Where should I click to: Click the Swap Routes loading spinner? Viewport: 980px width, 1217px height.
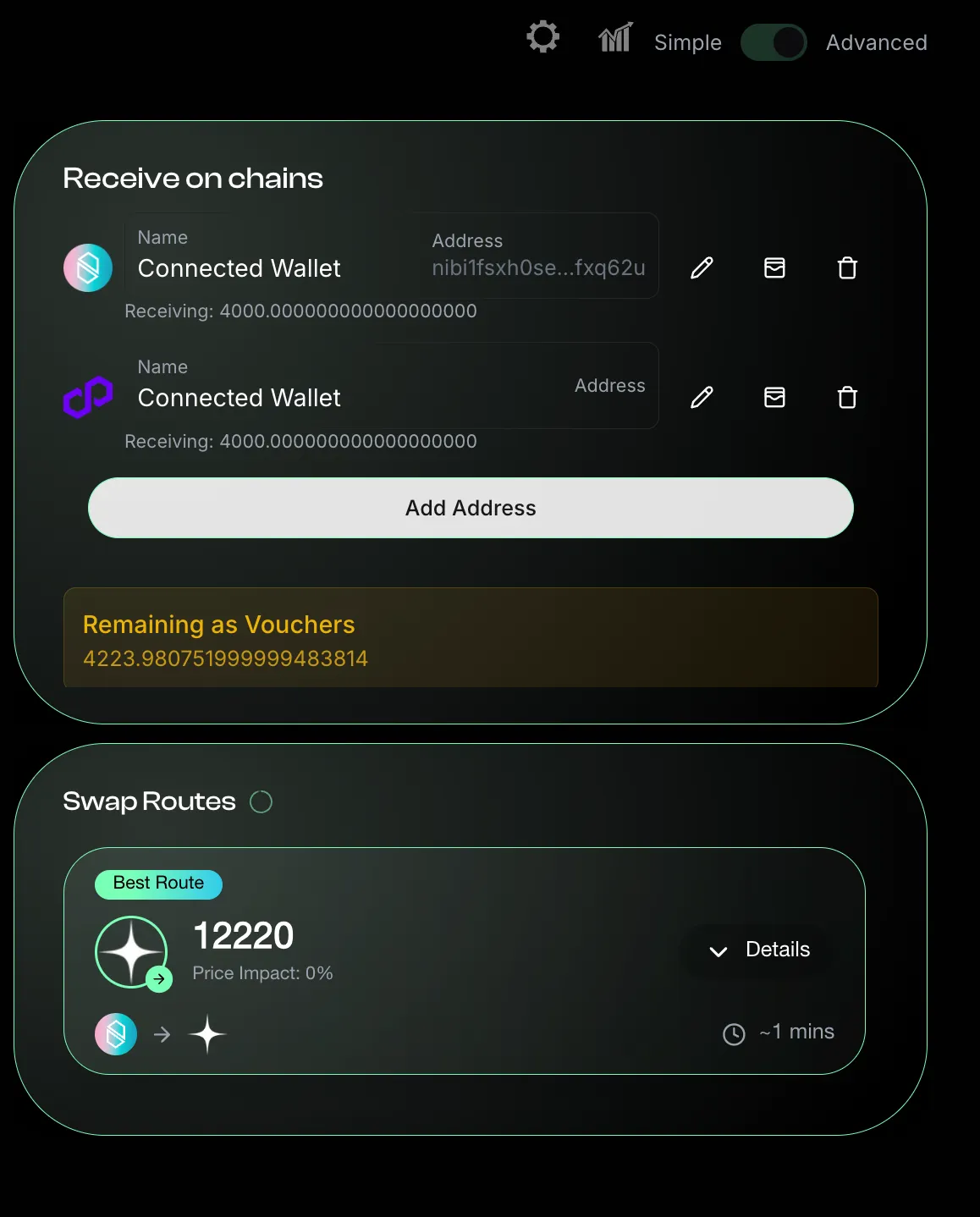tap(261, 801)
